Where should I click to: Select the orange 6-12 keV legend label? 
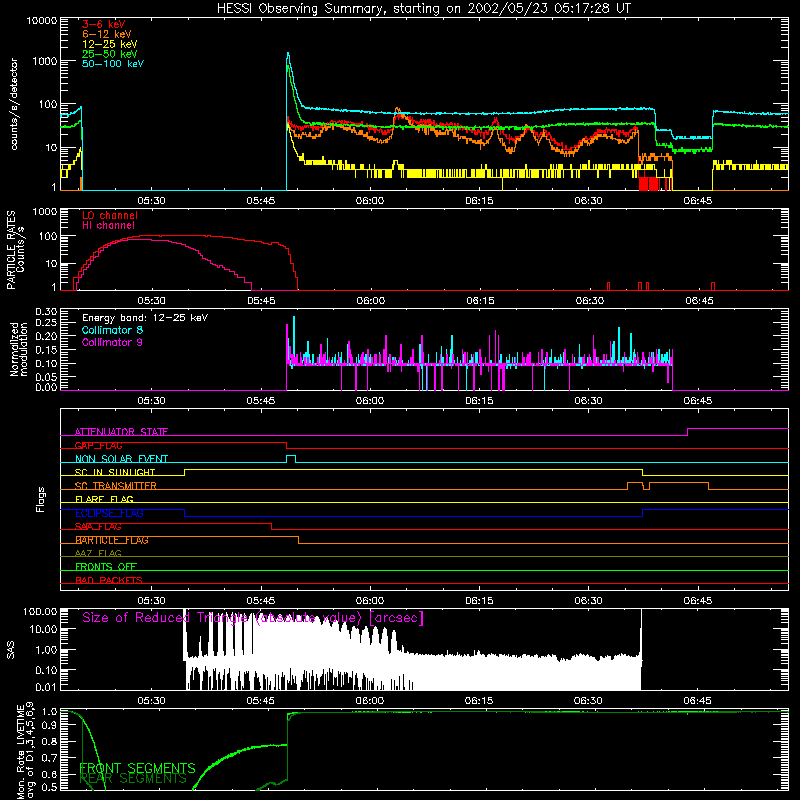click(x=107, y=34)
